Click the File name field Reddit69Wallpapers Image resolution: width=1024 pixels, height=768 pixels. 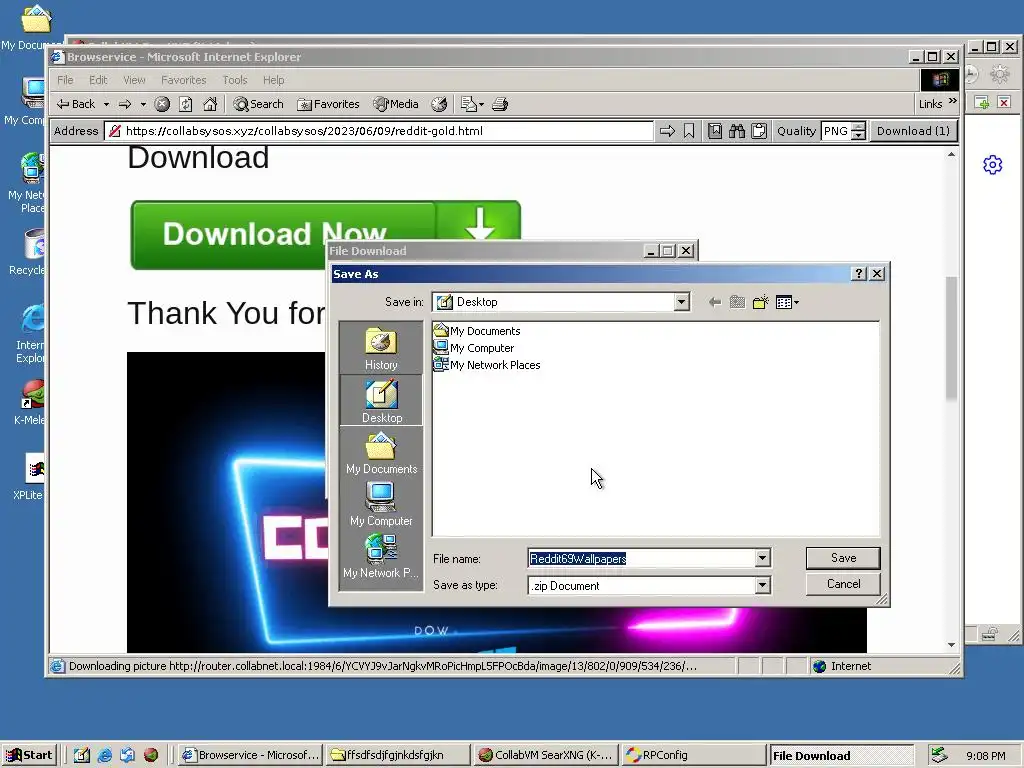click(x=641, y=558)
